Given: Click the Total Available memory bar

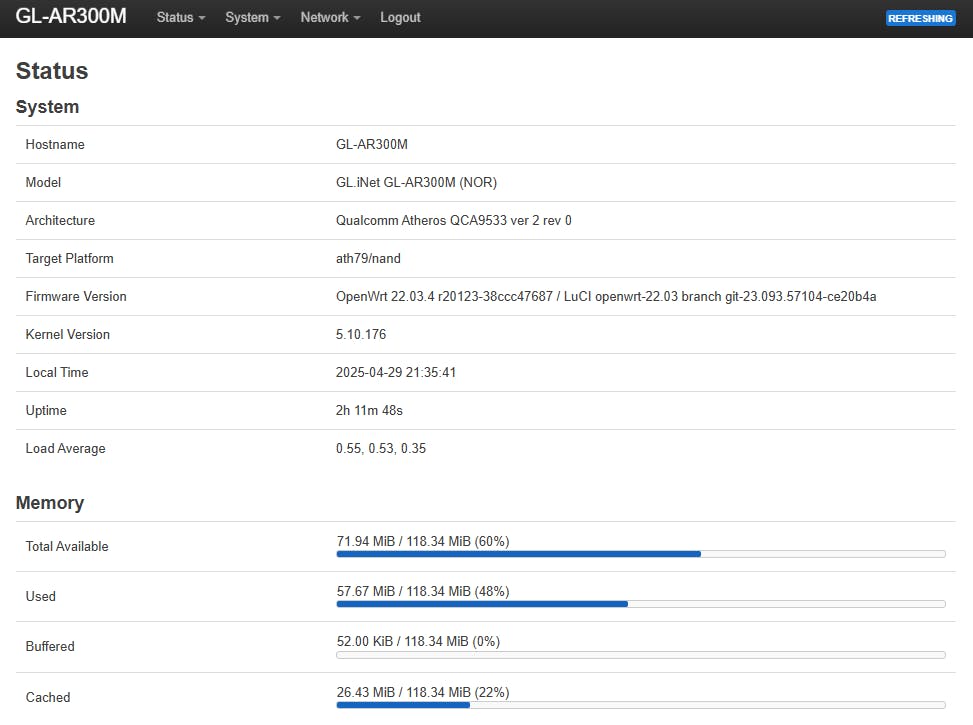Looking at the screenshot, I should (x=640, y=553).
